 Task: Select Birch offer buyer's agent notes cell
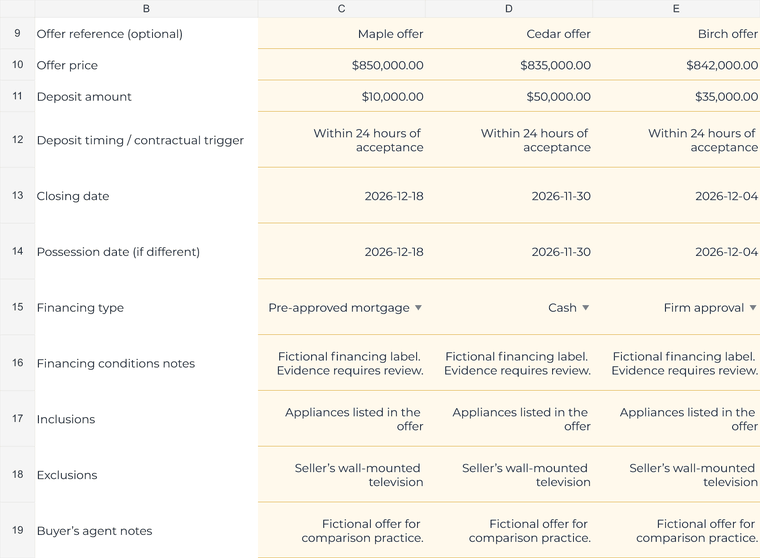(x=676, y=530)
